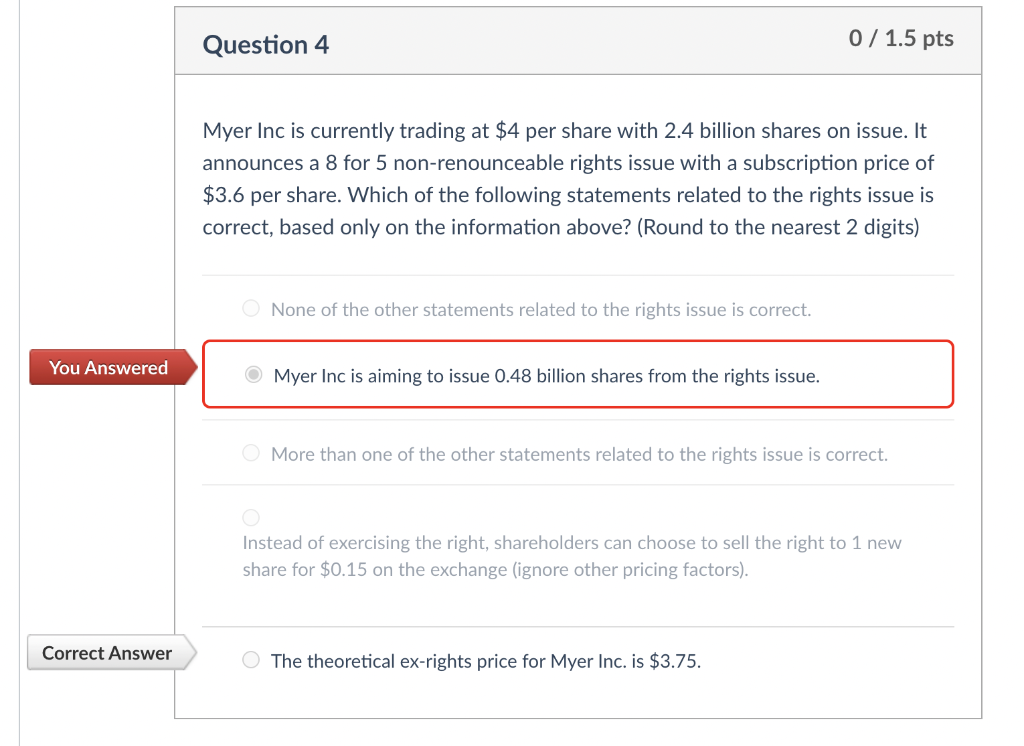Click the 'Question 4' heading
Screen dimensions: 1024x746
(x=265, y=45)
